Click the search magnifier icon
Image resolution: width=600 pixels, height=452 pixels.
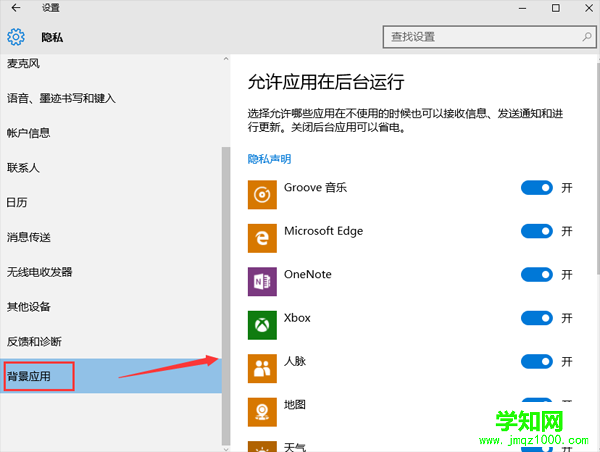pyautogui.click(x=587, y=37)
